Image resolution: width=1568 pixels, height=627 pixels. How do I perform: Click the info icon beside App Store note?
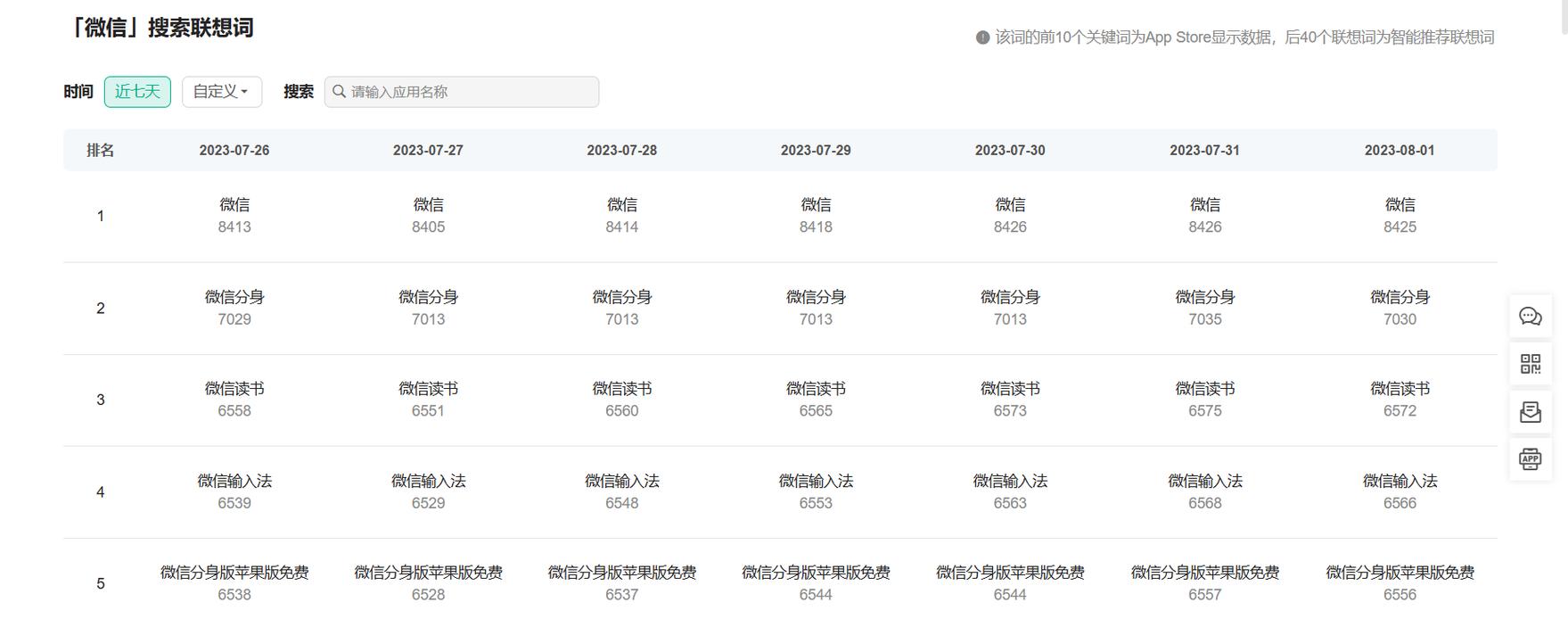982,37
